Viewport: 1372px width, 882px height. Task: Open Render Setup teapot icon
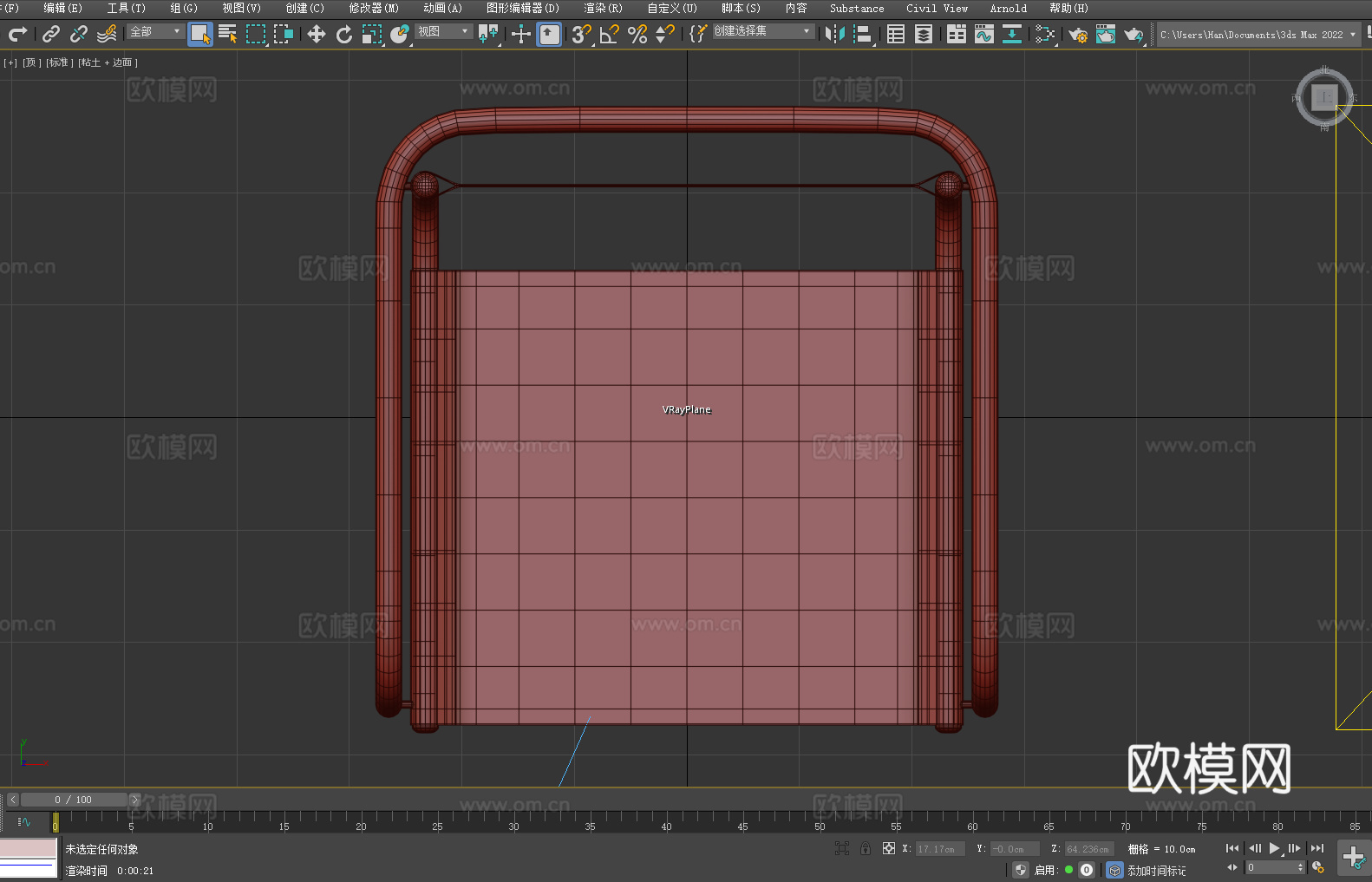tap(1078, 34)
